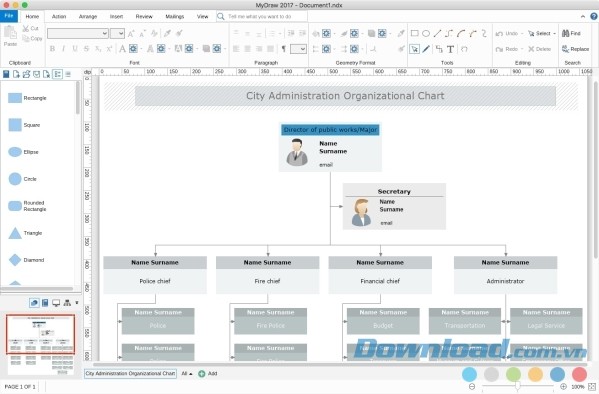The width and height of the screenshot is (599, 394).
Task: Click the Add page button
Action: point(208,374)
